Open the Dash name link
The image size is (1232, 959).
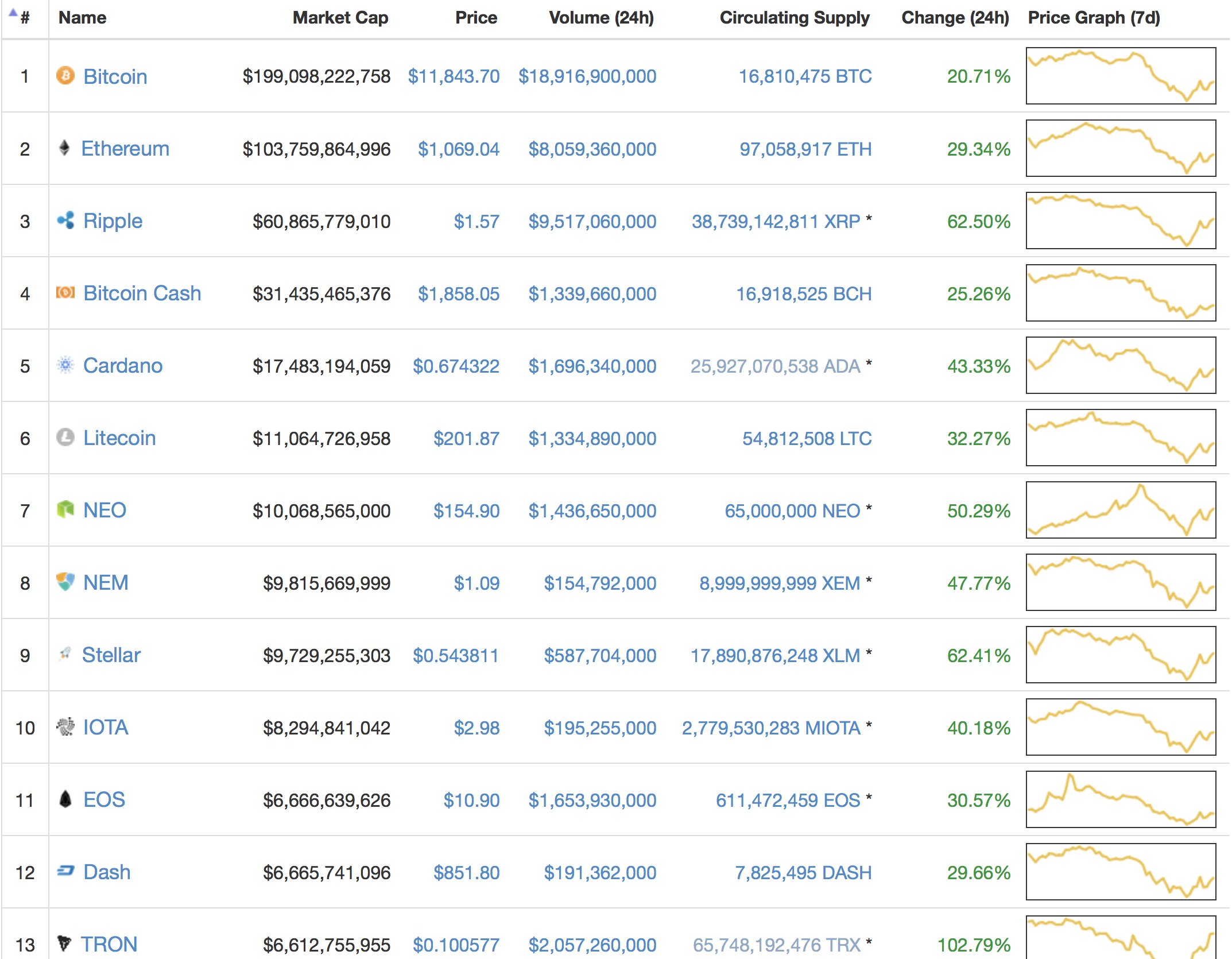[107, 872]
